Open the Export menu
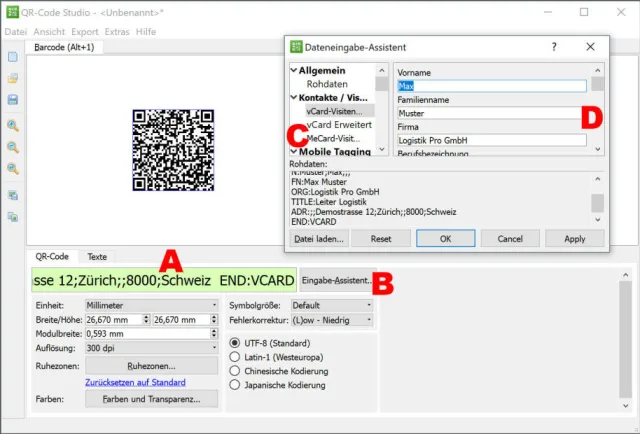This screenshot has height=434, width=640. 85,32
